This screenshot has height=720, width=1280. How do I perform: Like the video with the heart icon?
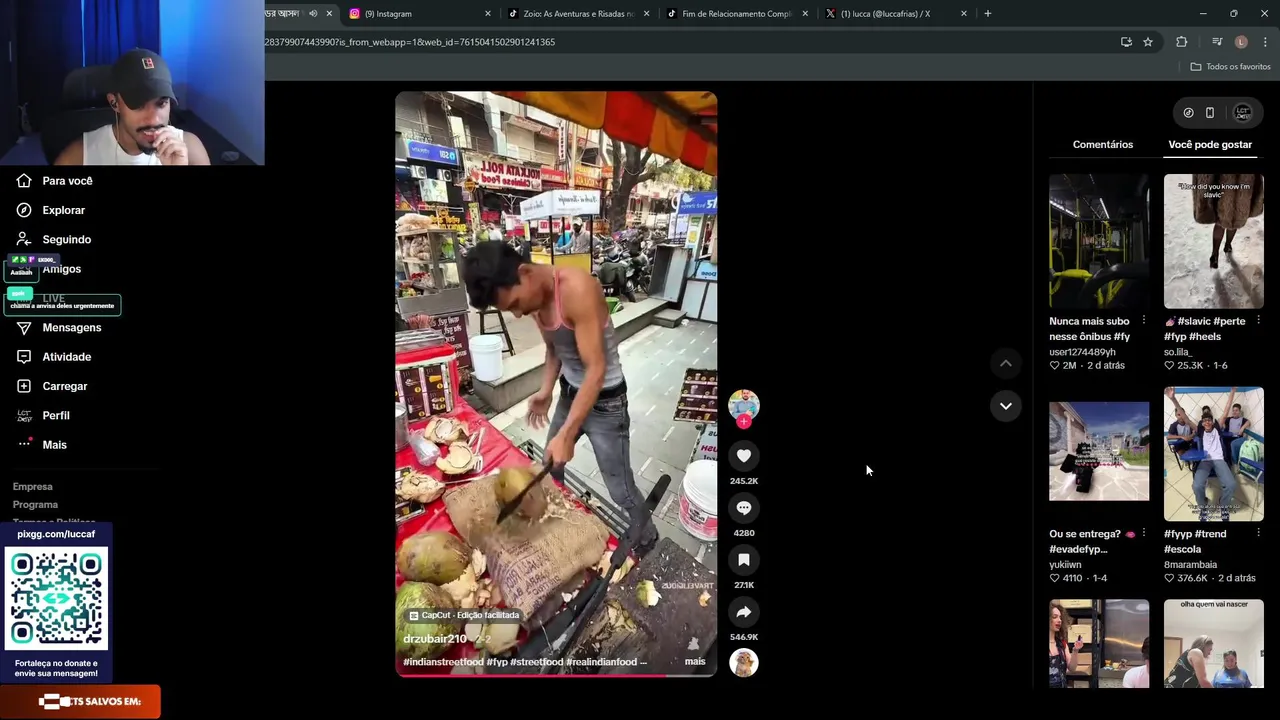click(x=744, y=456)
